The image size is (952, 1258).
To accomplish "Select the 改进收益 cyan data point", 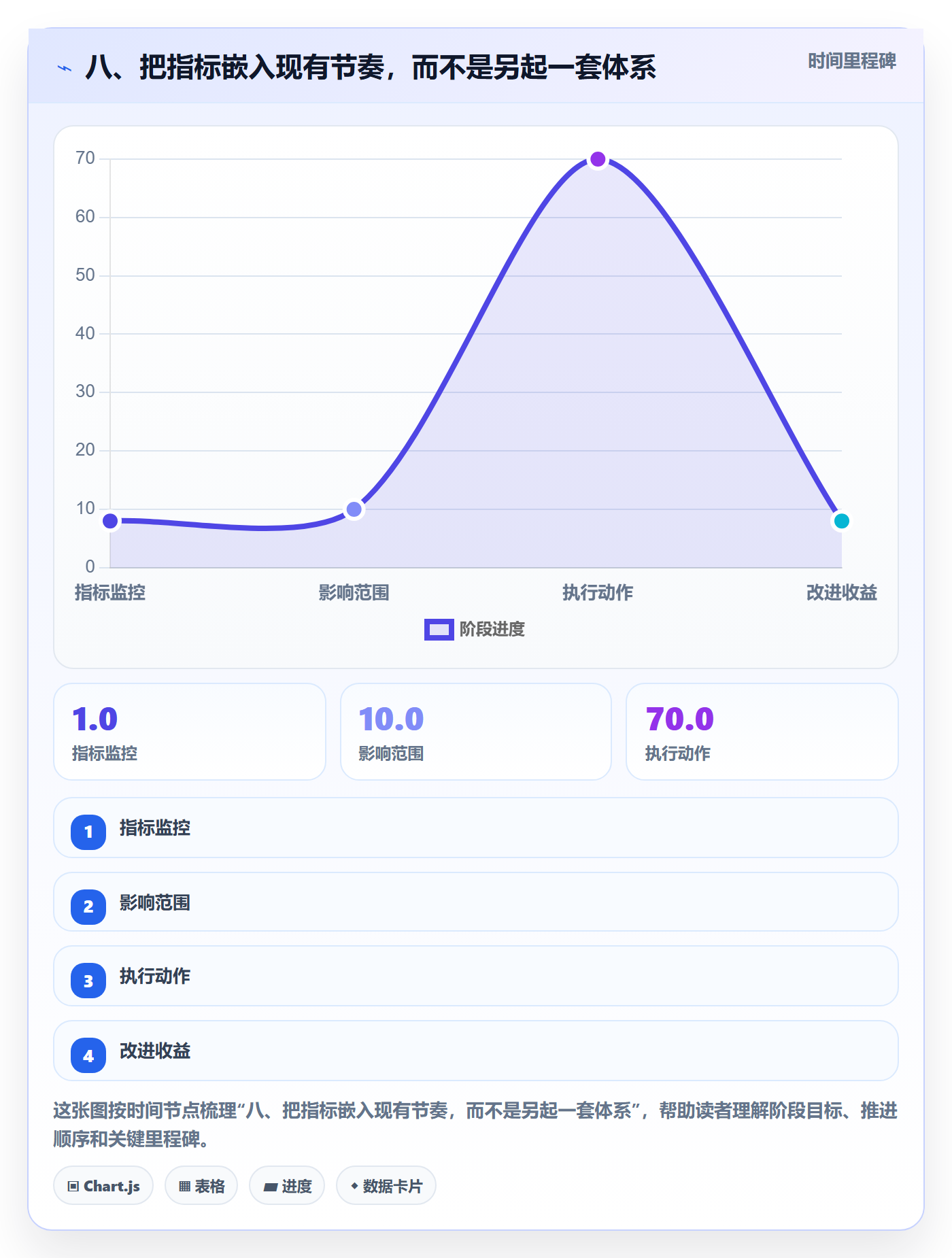I will pos(841,521).
